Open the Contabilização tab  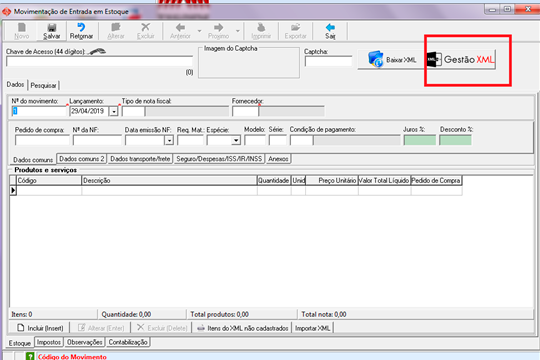tap(128, 342)
